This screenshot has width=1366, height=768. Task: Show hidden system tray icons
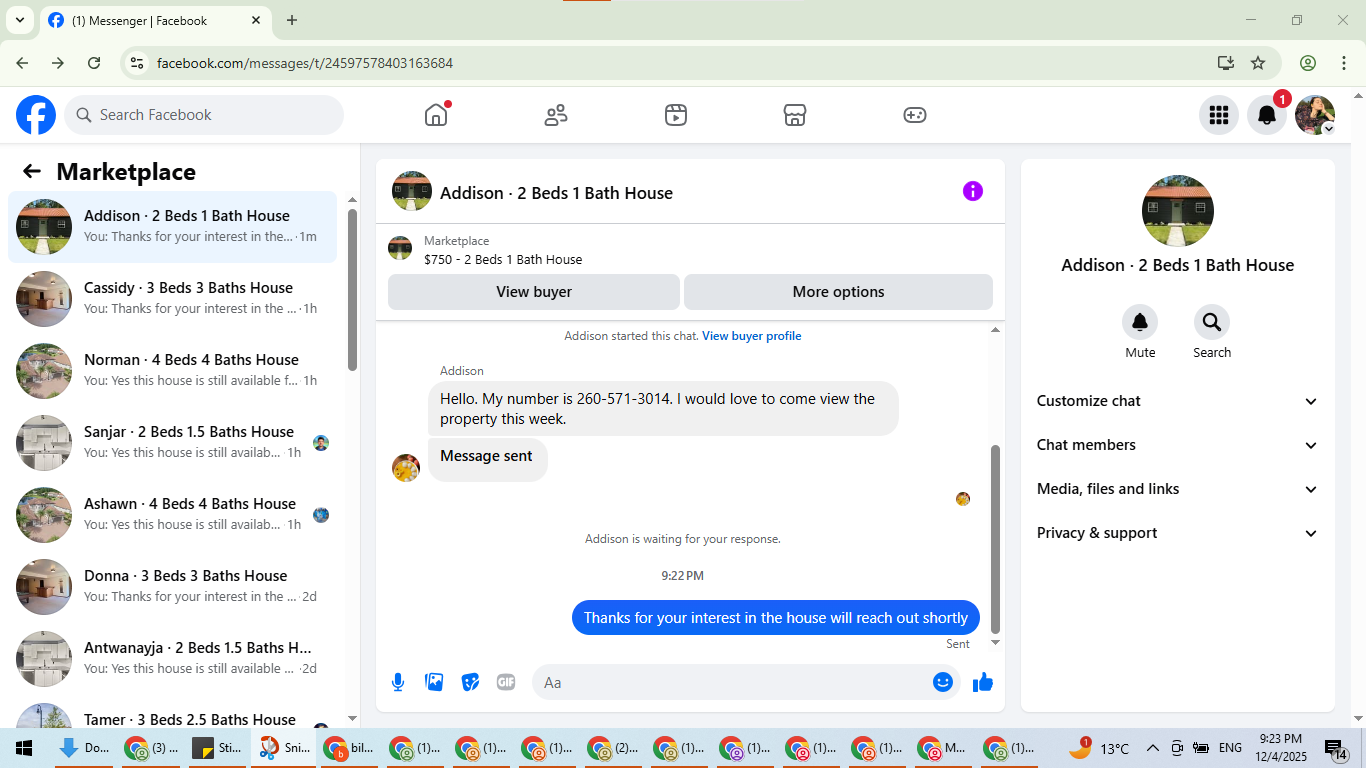[1152, 748]
